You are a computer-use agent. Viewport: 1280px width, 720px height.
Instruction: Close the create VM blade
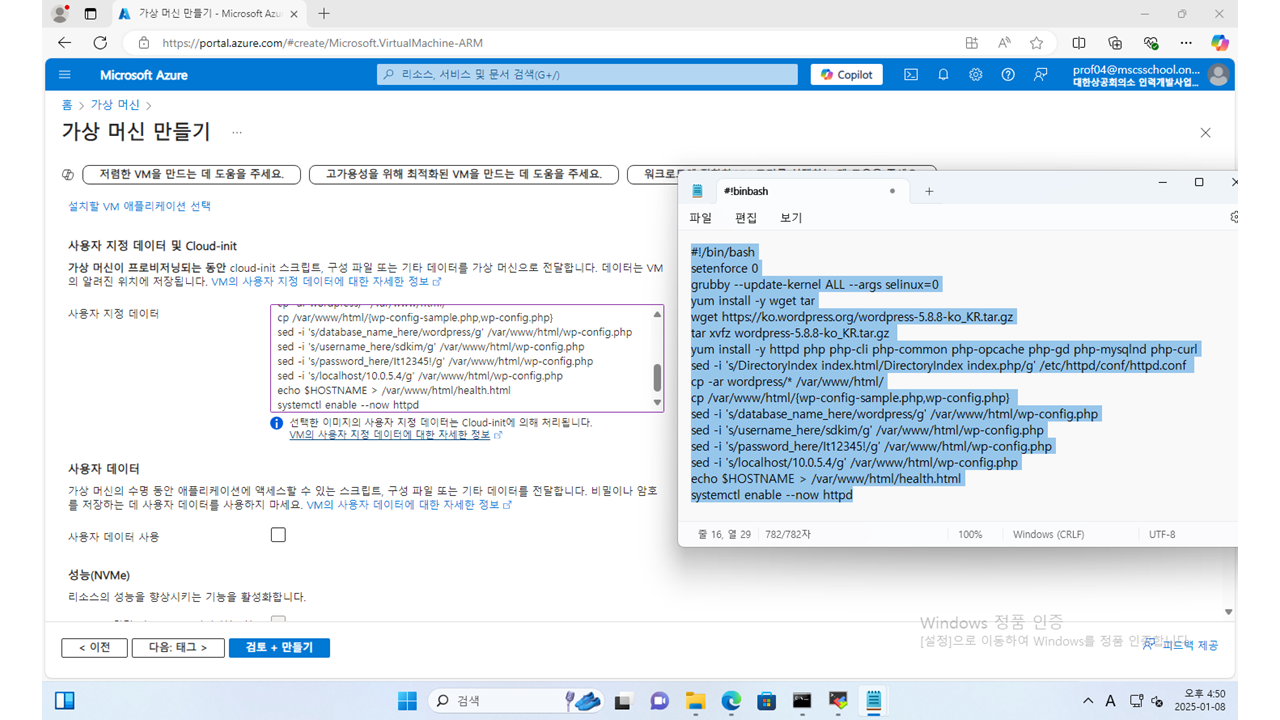point(1205,133)
